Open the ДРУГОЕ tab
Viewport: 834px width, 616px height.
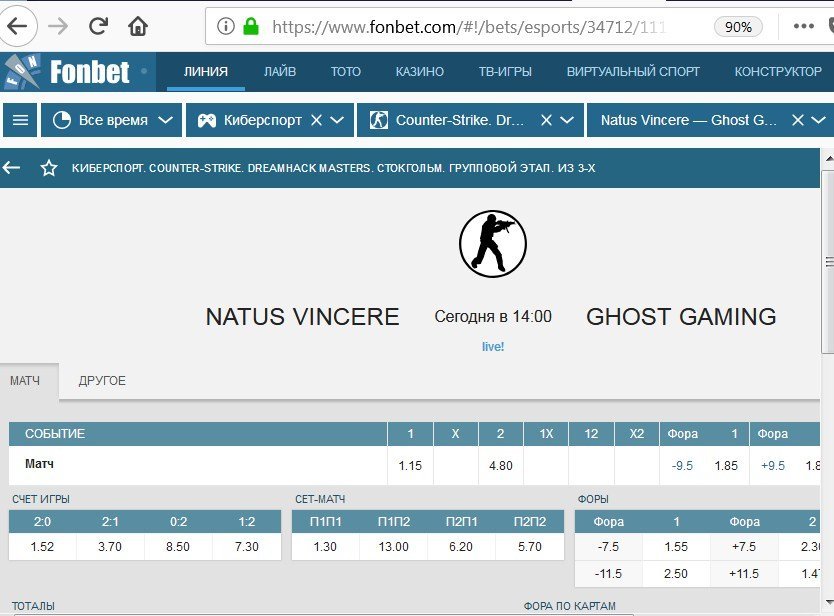coord(102,381)
